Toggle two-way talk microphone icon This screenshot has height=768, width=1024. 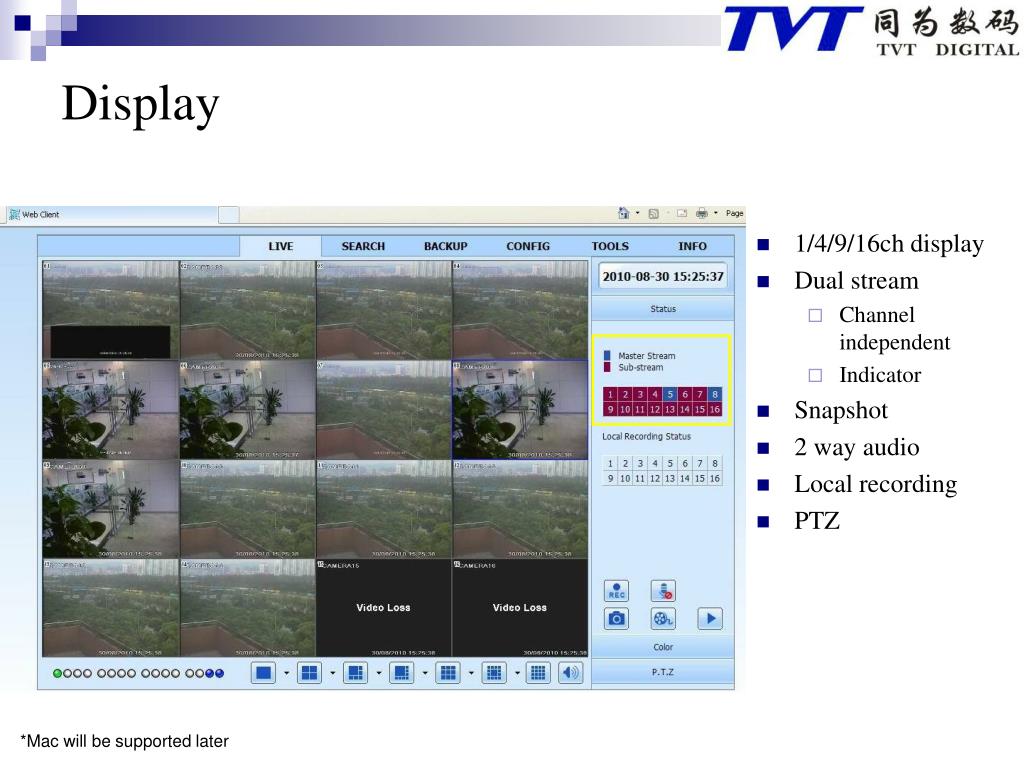pyautogui.click(x=664, y=590)
